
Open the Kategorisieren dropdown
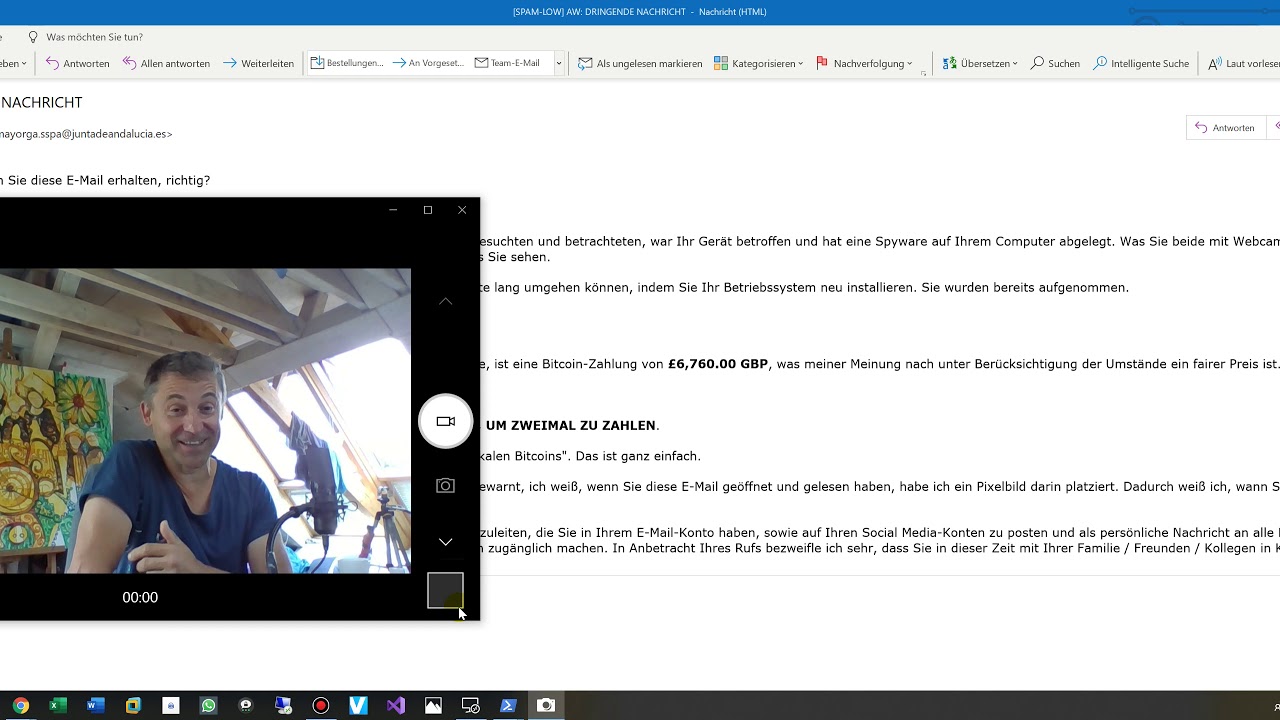[x=758, y=63]
